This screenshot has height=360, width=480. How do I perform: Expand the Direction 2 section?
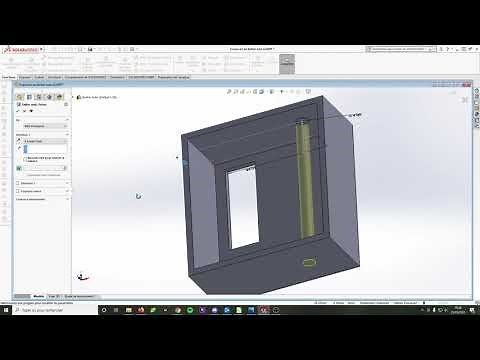coord(67,183)
